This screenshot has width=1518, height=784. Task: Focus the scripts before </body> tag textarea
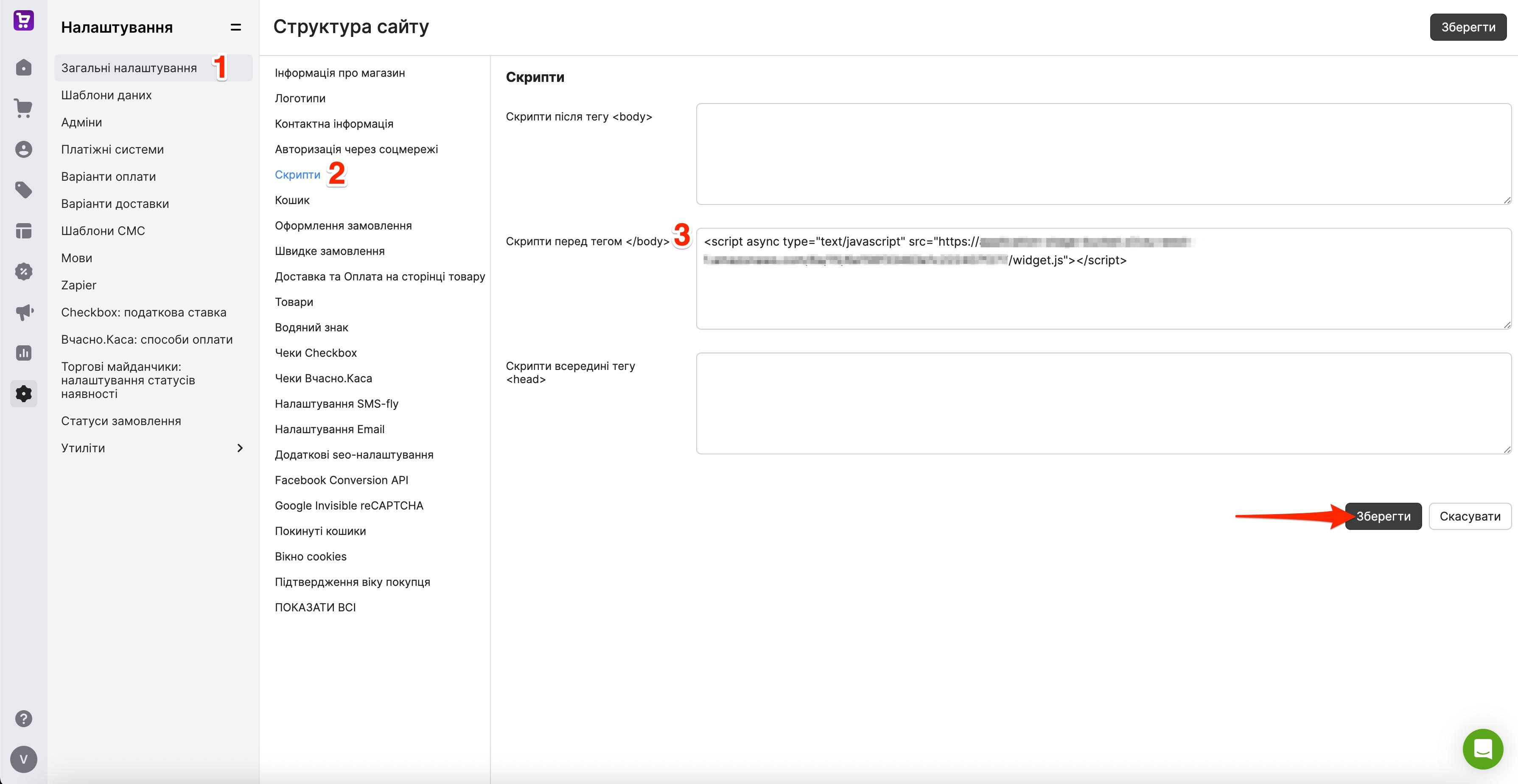pyautogui.click(x=1104, y=279)
